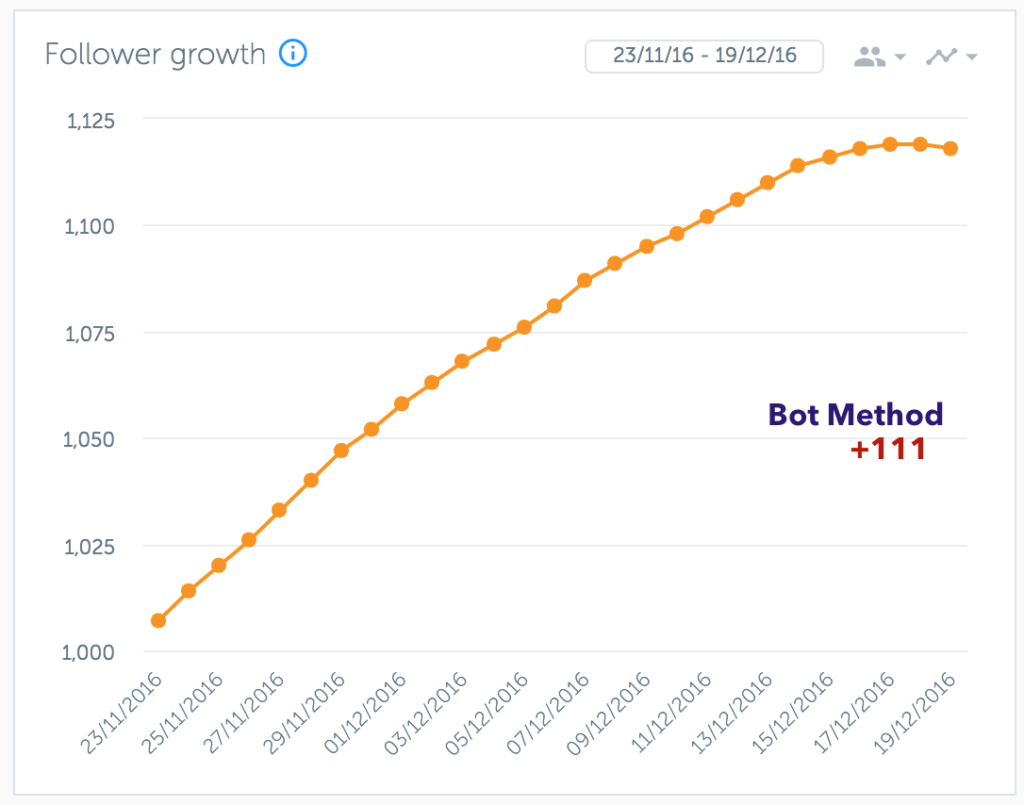Click the data point above 01/12/2016
The width and height of the screenshot is (1024, 805).
pos(402,403)
